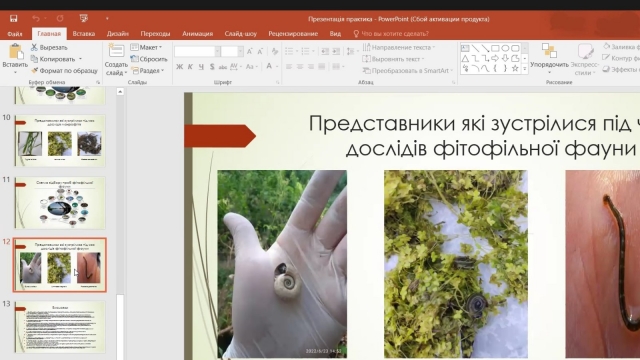Switch to the Вид tab
Screen dimensions: 640x360
click(335, 34)
